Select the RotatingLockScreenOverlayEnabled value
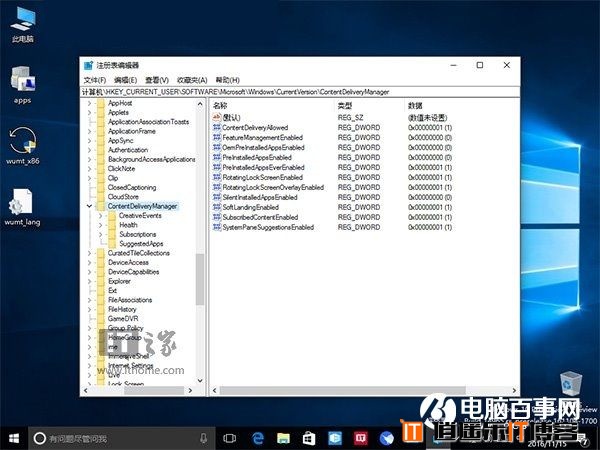Image resolution: width=600 pixels, height=450 pixels. click(273, 187)
